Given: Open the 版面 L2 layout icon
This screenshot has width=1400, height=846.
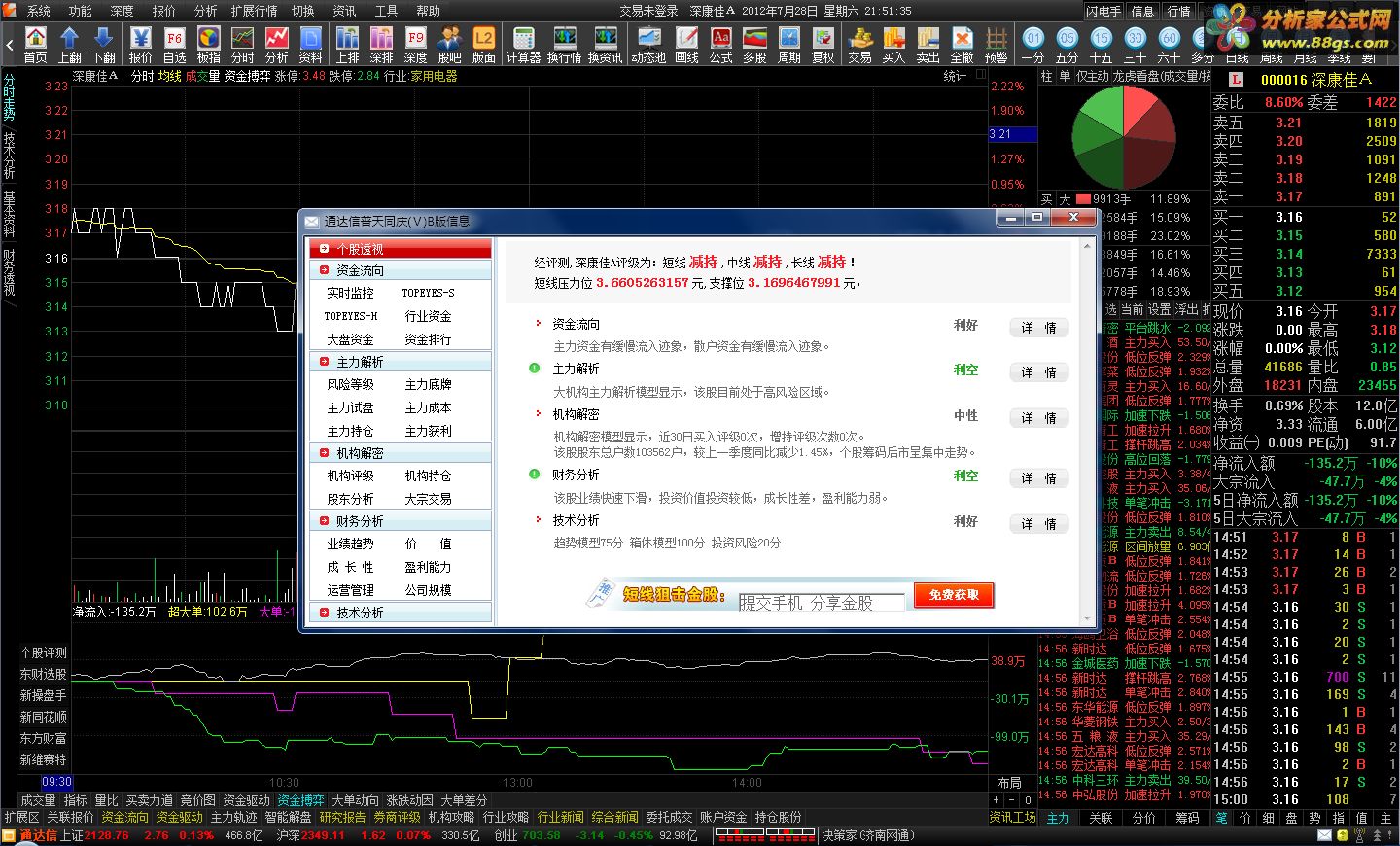Looking at the screenshot, I should 484,44.
